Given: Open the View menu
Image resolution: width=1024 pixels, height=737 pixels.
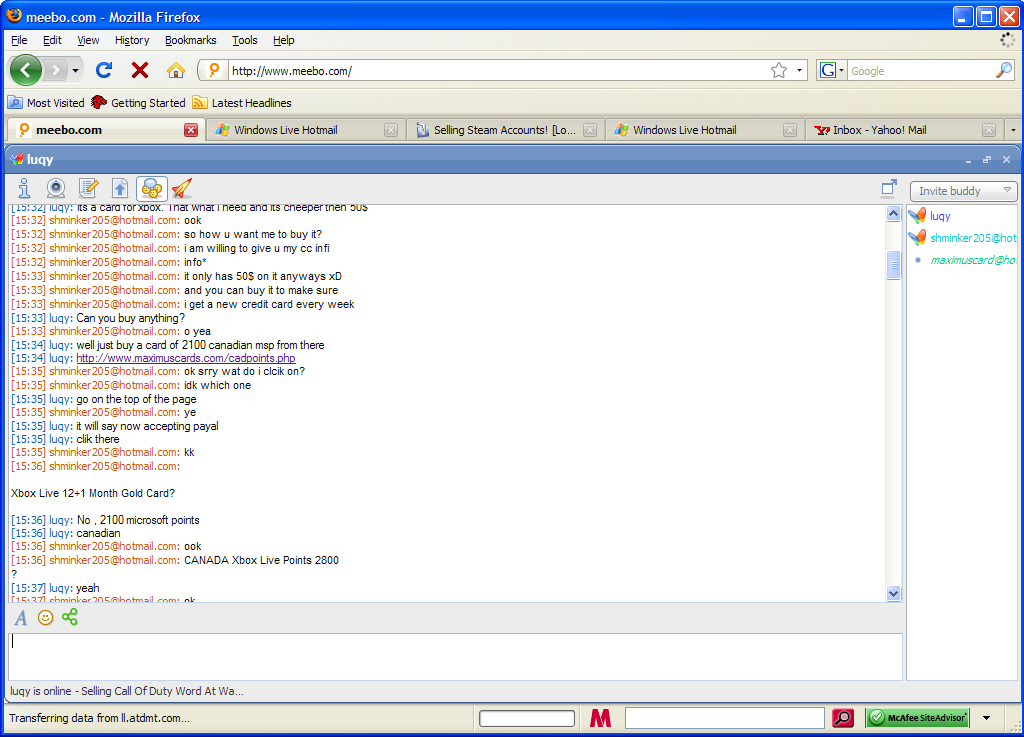Looking at the screenshot, I should [88, 40].
